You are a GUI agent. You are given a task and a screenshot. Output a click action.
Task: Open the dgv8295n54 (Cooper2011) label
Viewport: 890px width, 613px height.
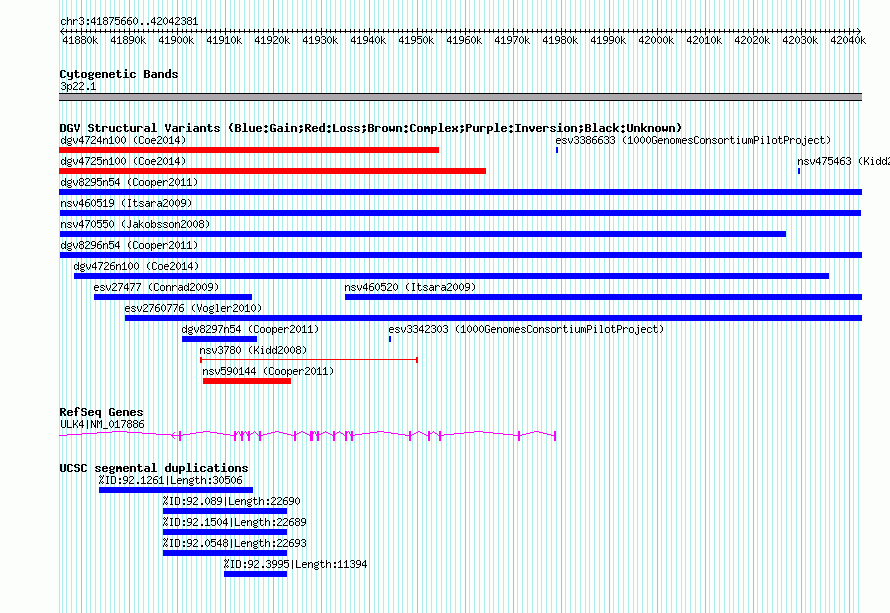point(129,182)
